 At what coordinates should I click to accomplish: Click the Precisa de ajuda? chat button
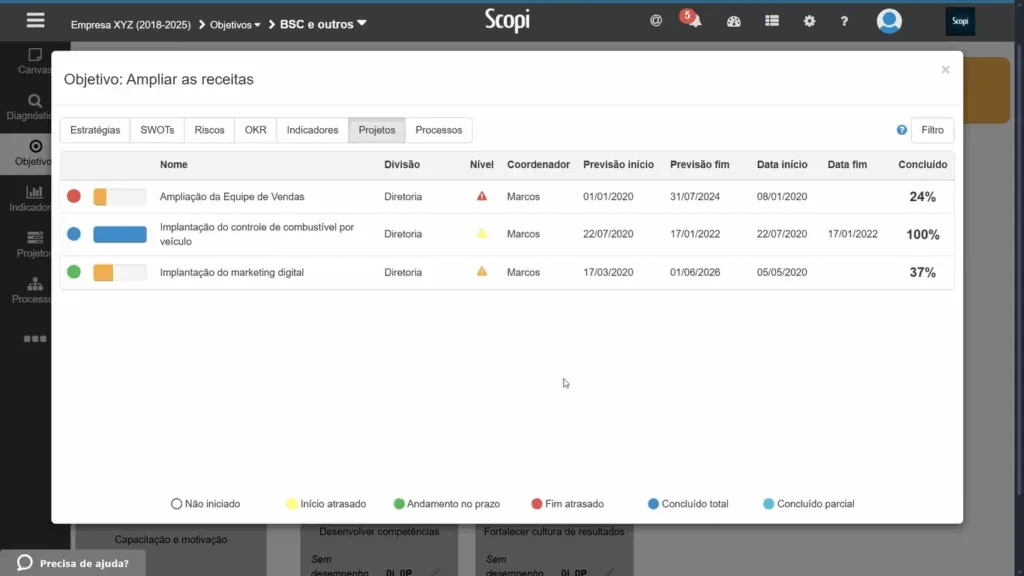click(x=72, y=563)
